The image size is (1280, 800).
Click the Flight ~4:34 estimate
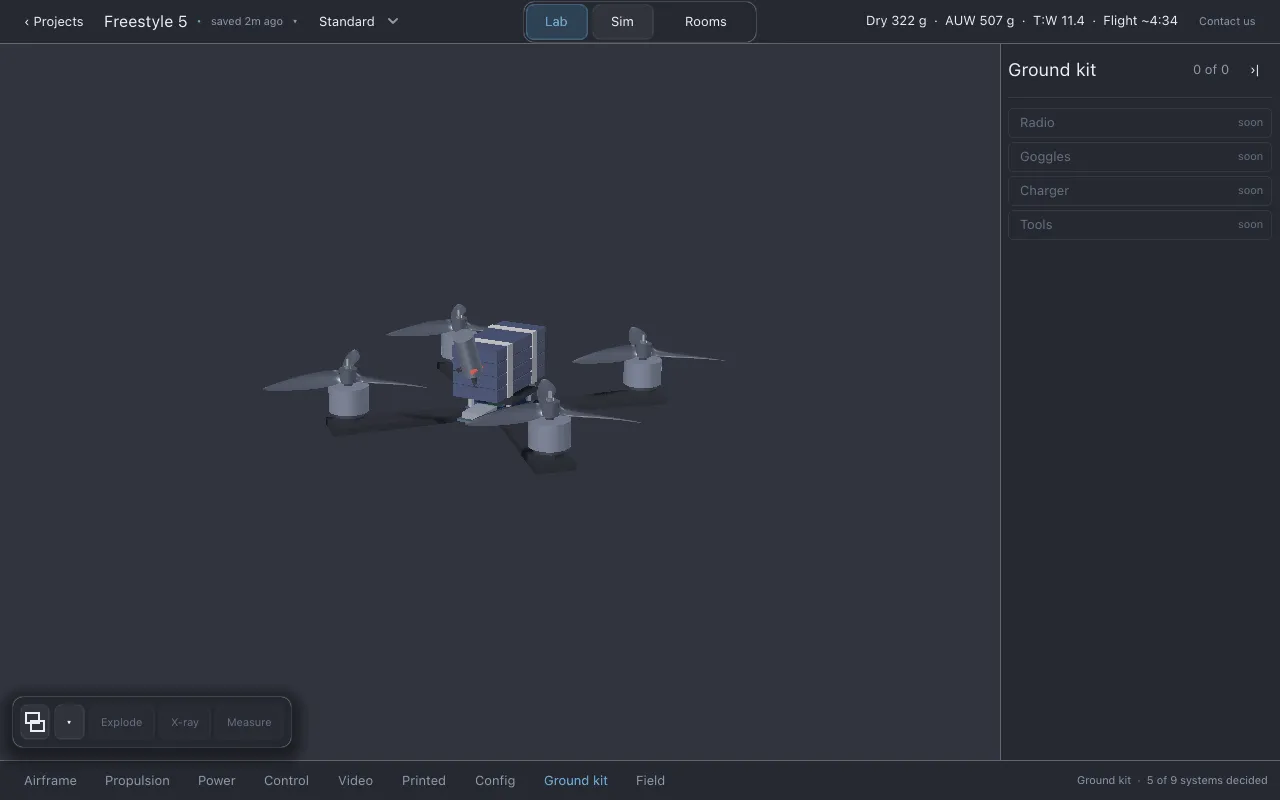pos(1140,21)
